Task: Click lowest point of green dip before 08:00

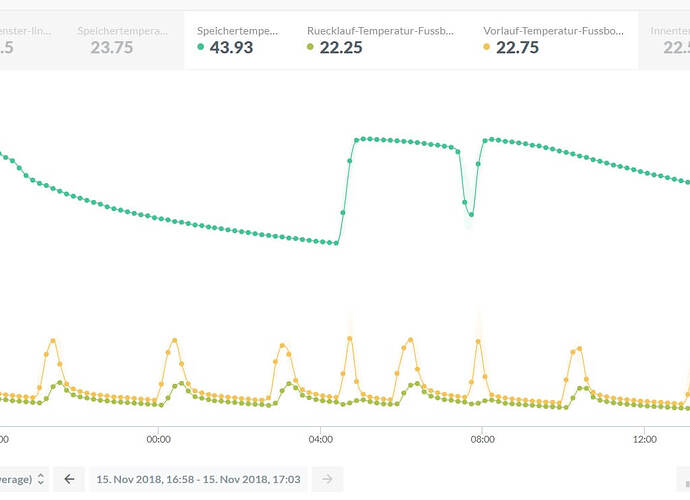Action: [x=471, y=214]
